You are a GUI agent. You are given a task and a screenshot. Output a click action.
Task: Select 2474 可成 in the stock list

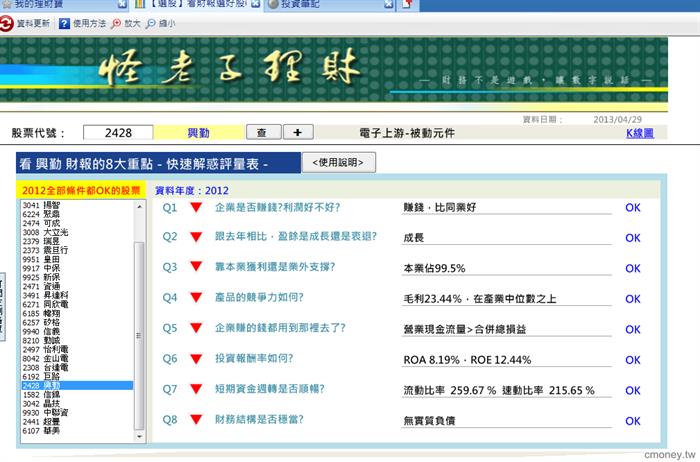click(x=78, y=223)
